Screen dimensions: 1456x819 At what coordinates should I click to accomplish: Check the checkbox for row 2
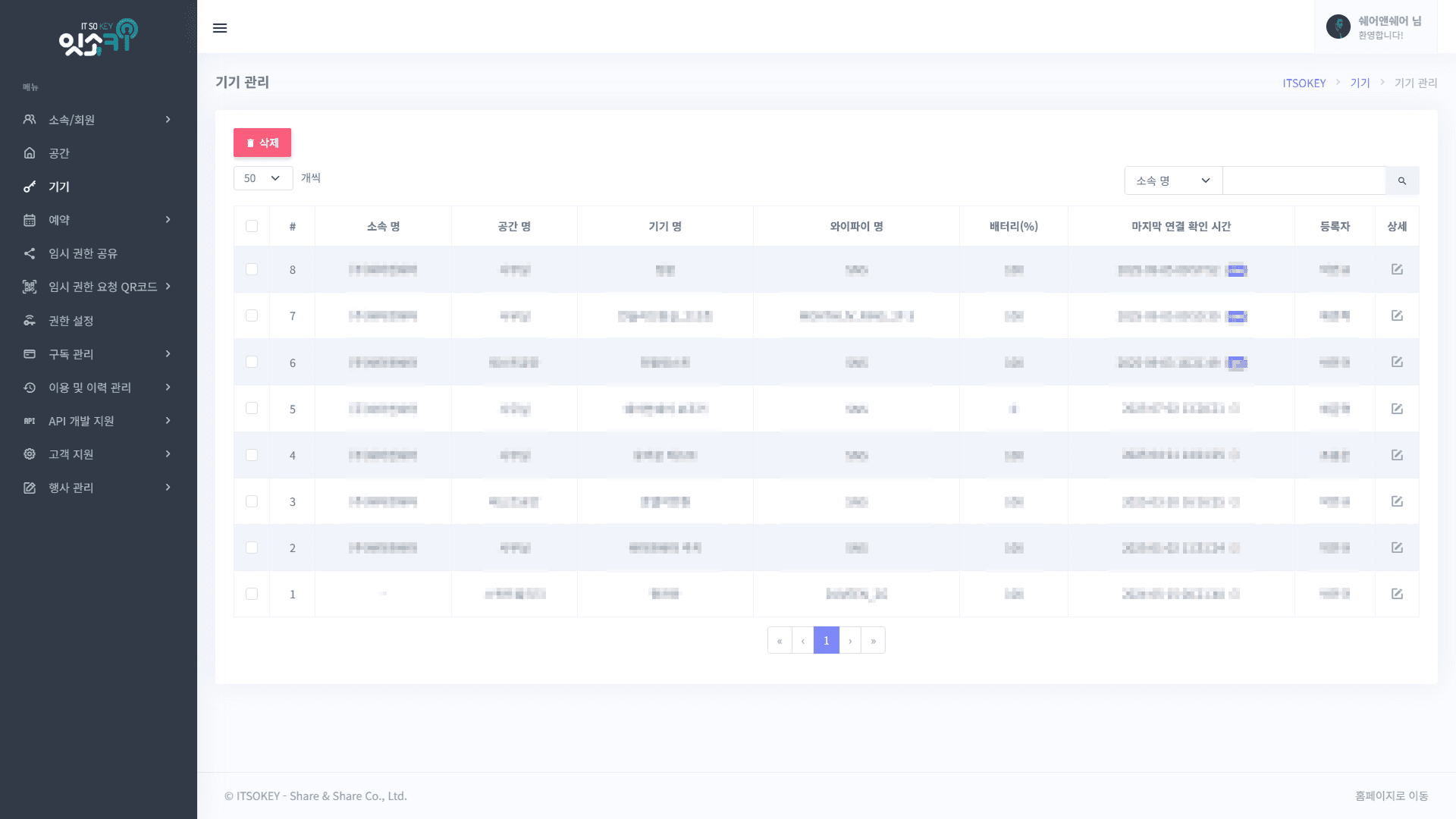click(252, 548)
